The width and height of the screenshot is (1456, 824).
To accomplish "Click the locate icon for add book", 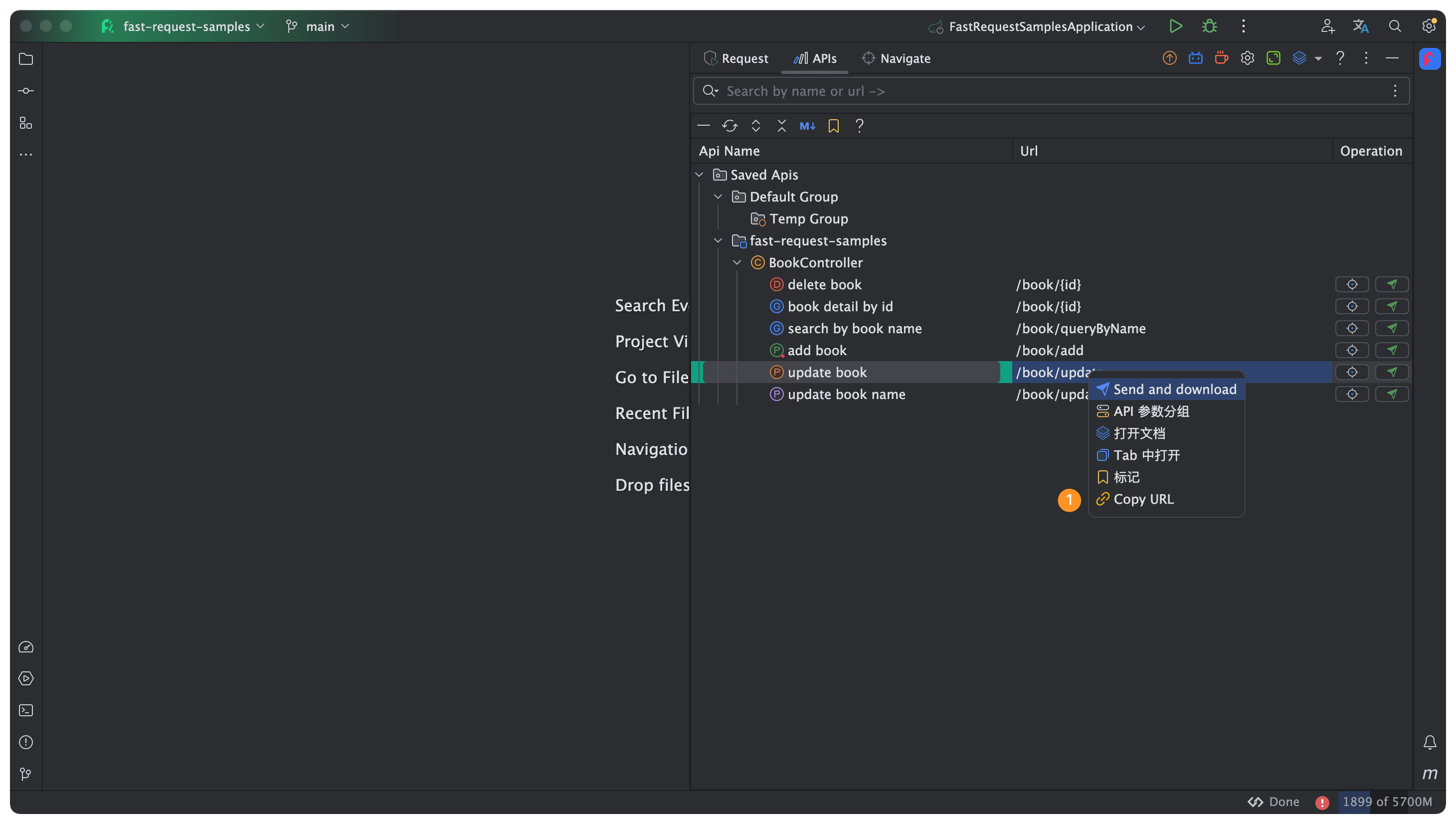I will (x=1352, y=350).
